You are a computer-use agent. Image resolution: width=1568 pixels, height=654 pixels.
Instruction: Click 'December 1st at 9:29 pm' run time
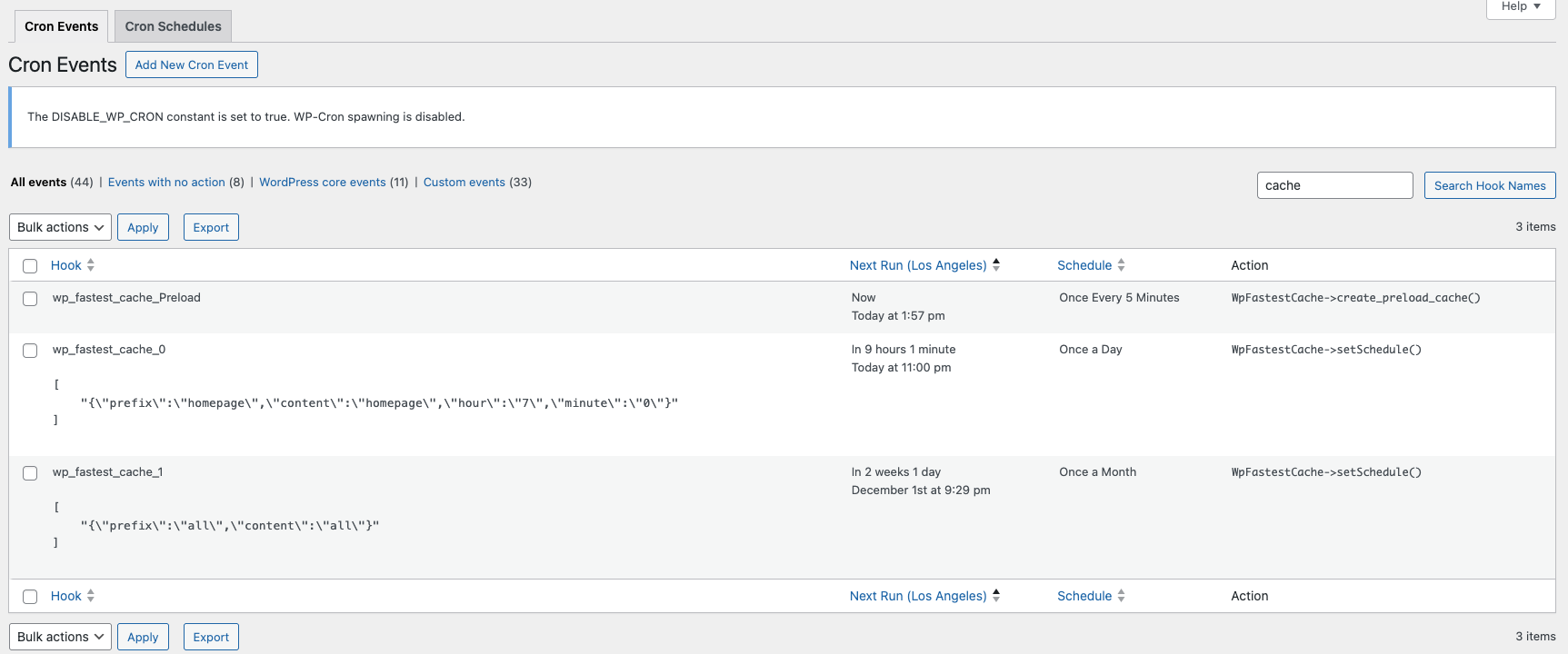921,490
